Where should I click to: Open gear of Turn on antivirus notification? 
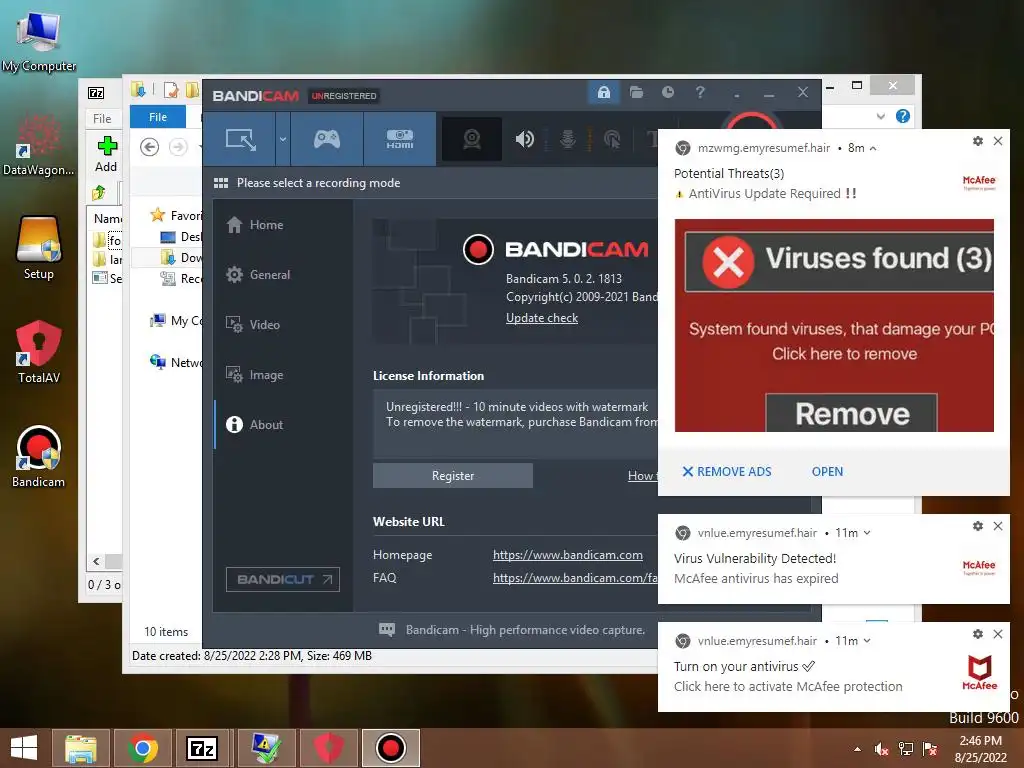(978, 633)
